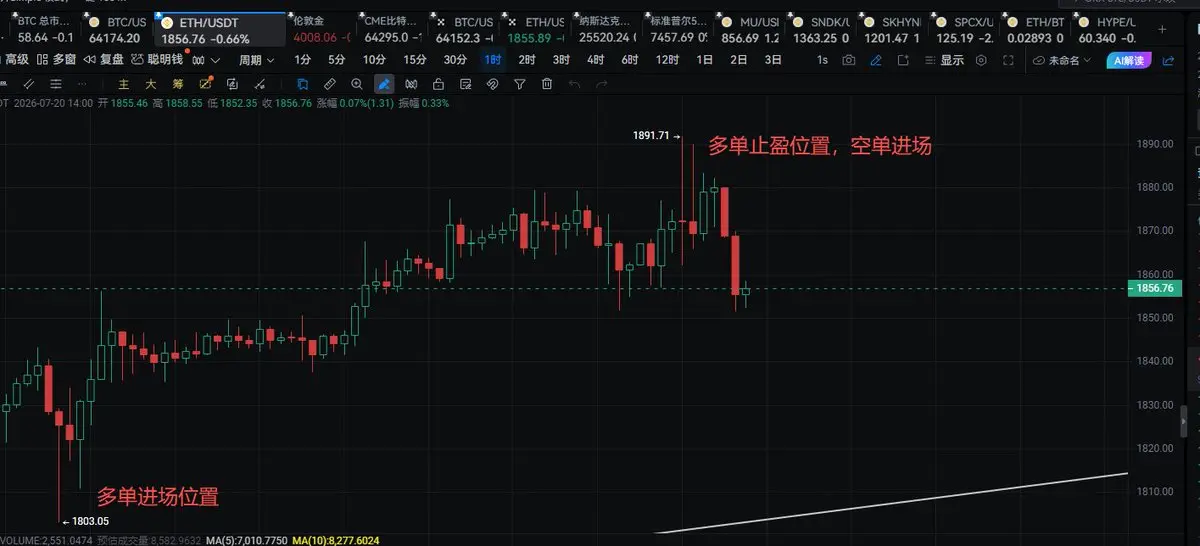Click the 主 indicator icon in drawing toolbar

[123, 84]
